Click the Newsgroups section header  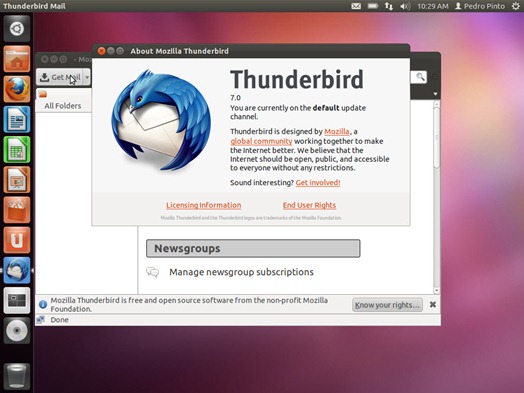pyautogui.click(x=253, y=248)
